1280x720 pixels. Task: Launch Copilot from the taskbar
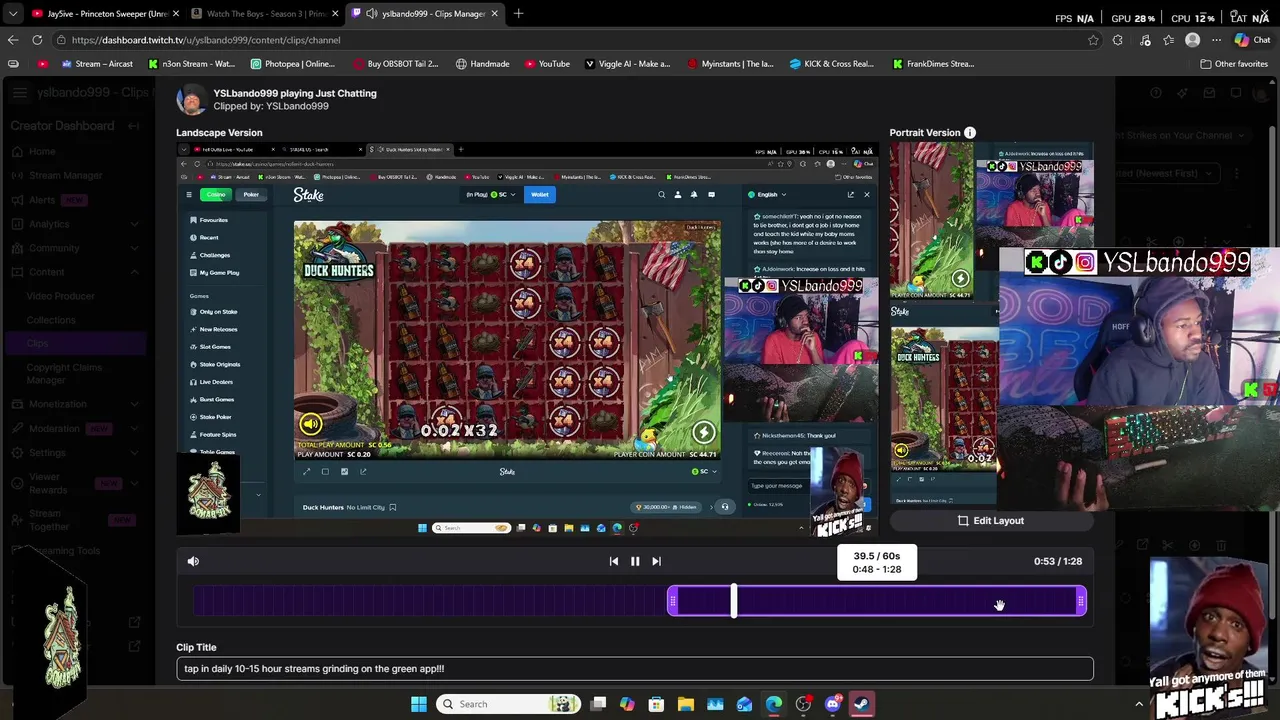(627, 704)
